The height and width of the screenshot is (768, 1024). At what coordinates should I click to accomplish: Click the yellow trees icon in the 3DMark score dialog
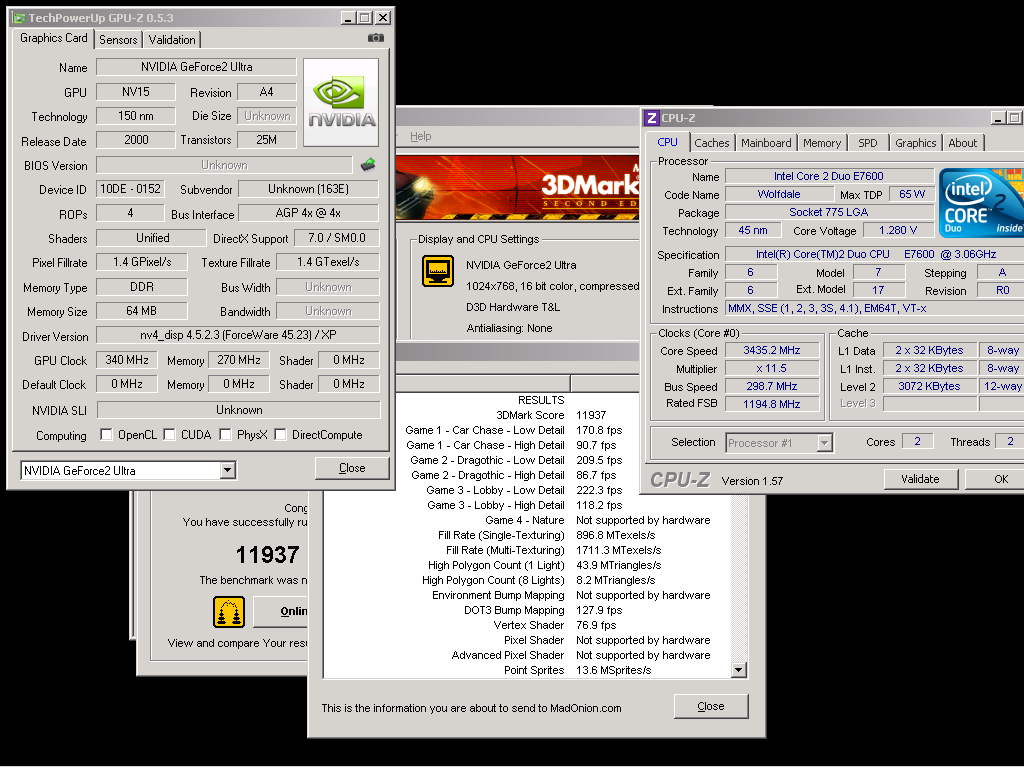pyautogui.click(x=229, y=612)
